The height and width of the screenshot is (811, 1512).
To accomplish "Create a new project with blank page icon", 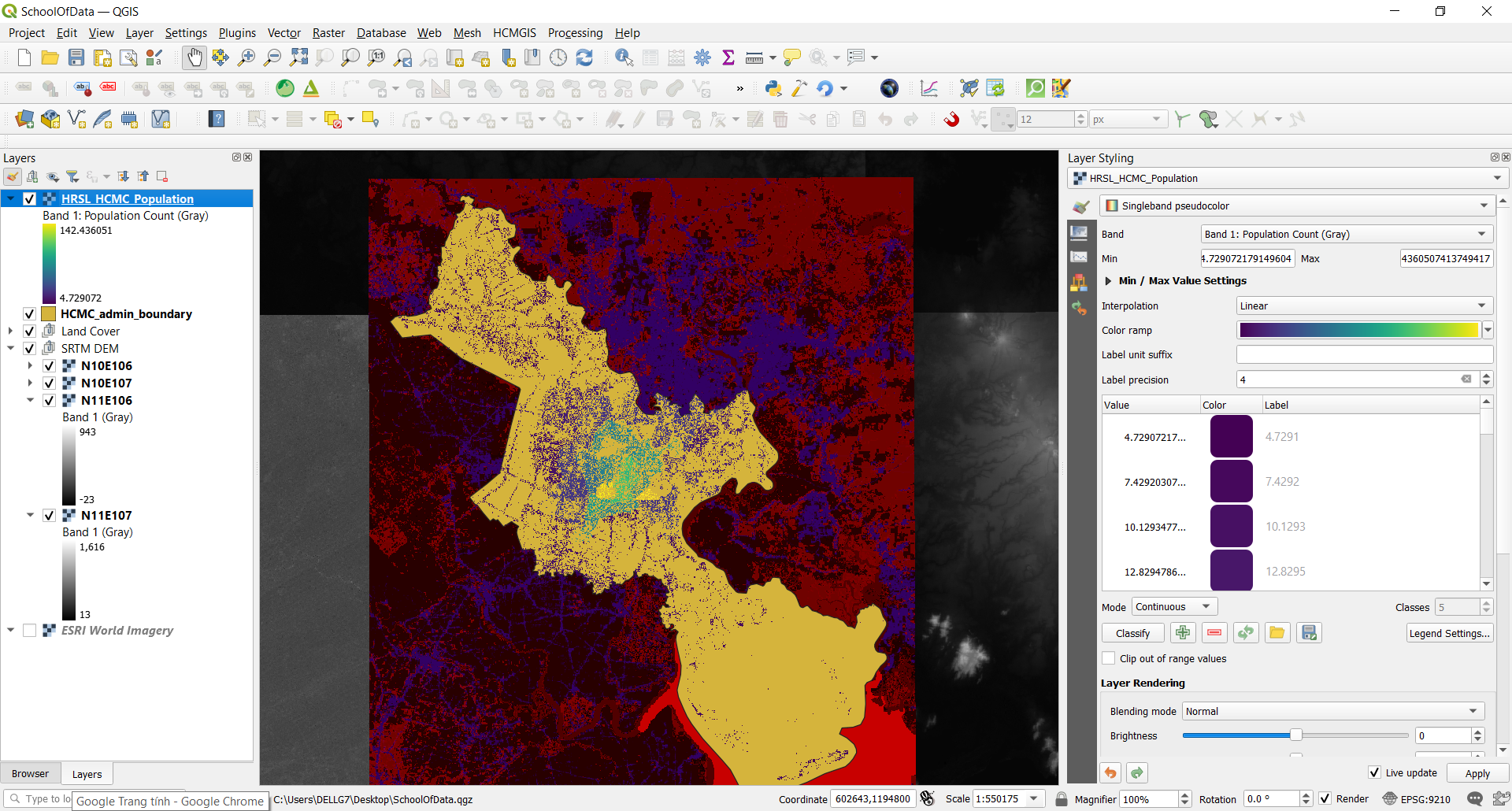I will pyautogui.click(x=24, y=57).
